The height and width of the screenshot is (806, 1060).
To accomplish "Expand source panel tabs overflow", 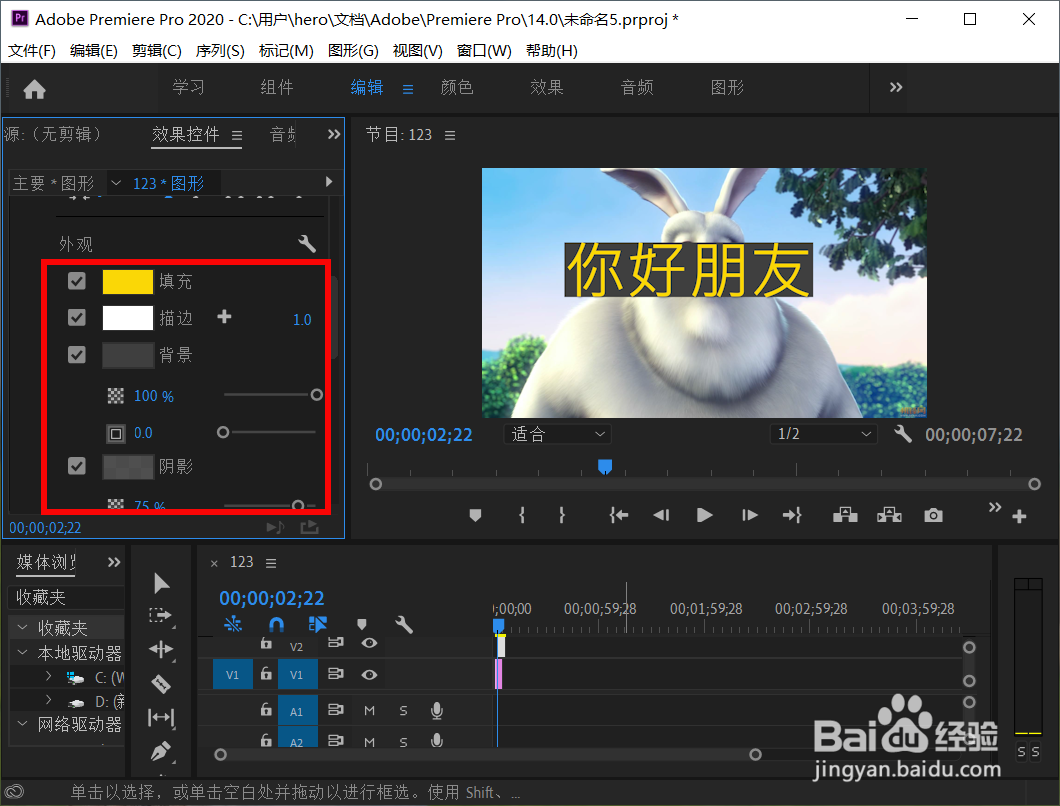I will click(x=334, y=134).
